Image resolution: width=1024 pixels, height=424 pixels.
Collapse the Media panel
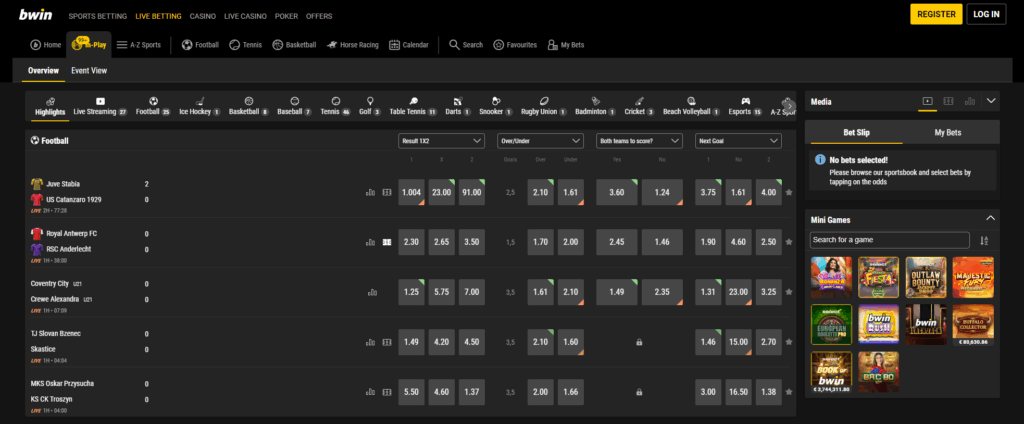coord(991,101)
